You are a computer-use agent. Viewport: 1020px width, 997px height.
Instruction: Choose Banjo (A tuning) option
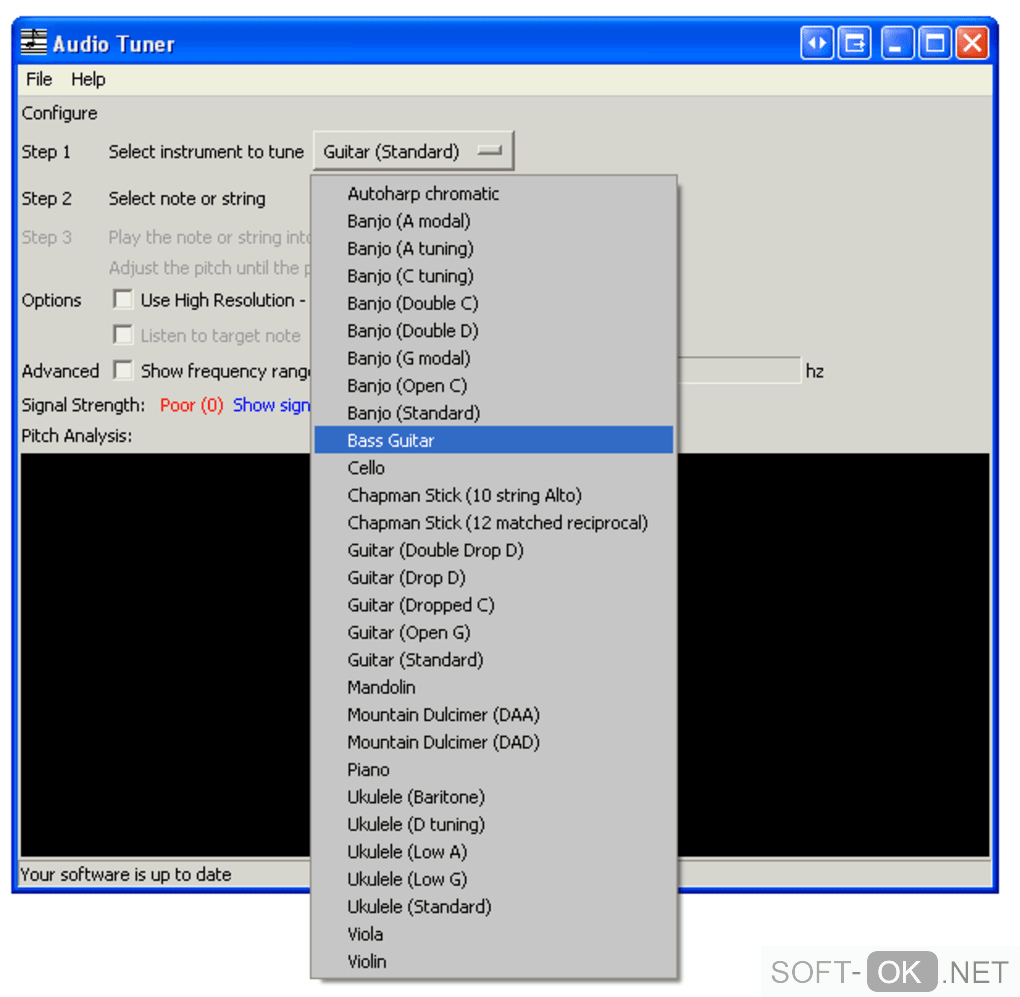494,248
